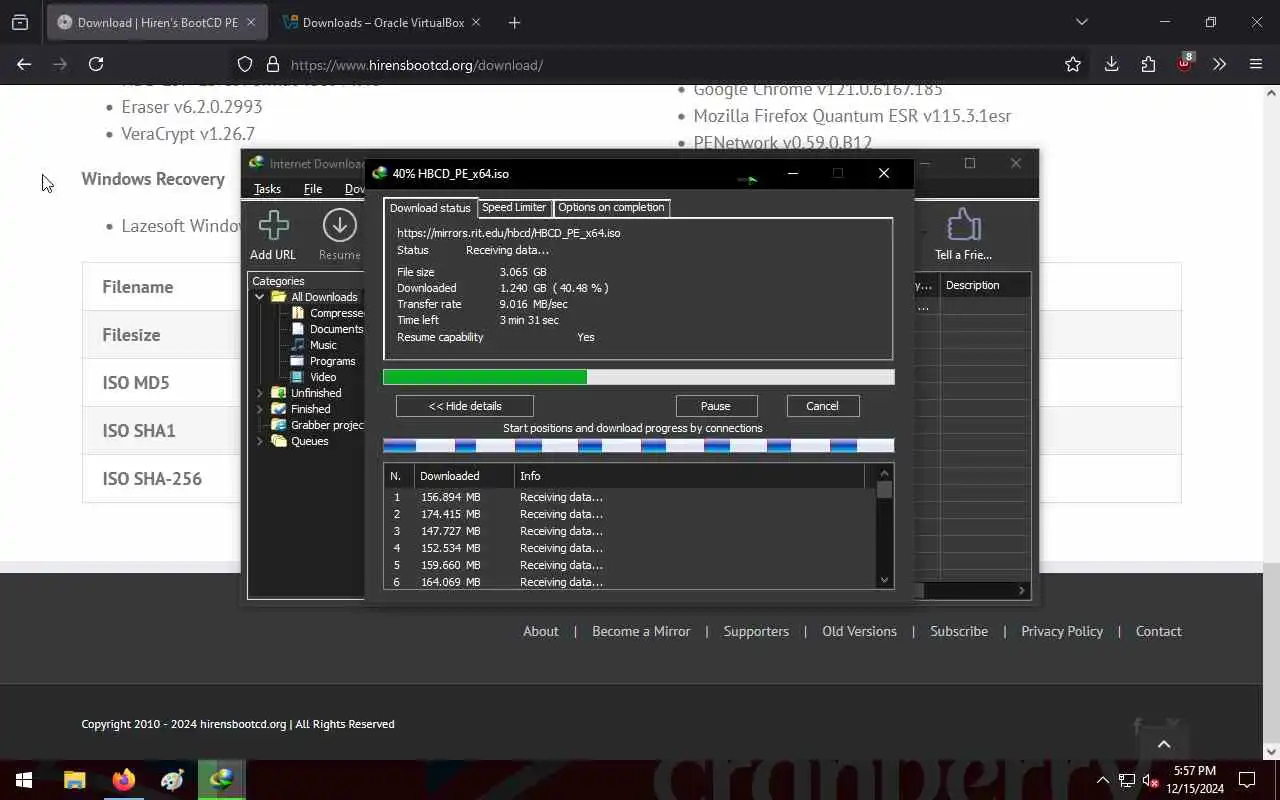The width and height of the screenshot is (1280, 800).
Task: Click the Paint icon in the taskbar
Action: (172, 780)
